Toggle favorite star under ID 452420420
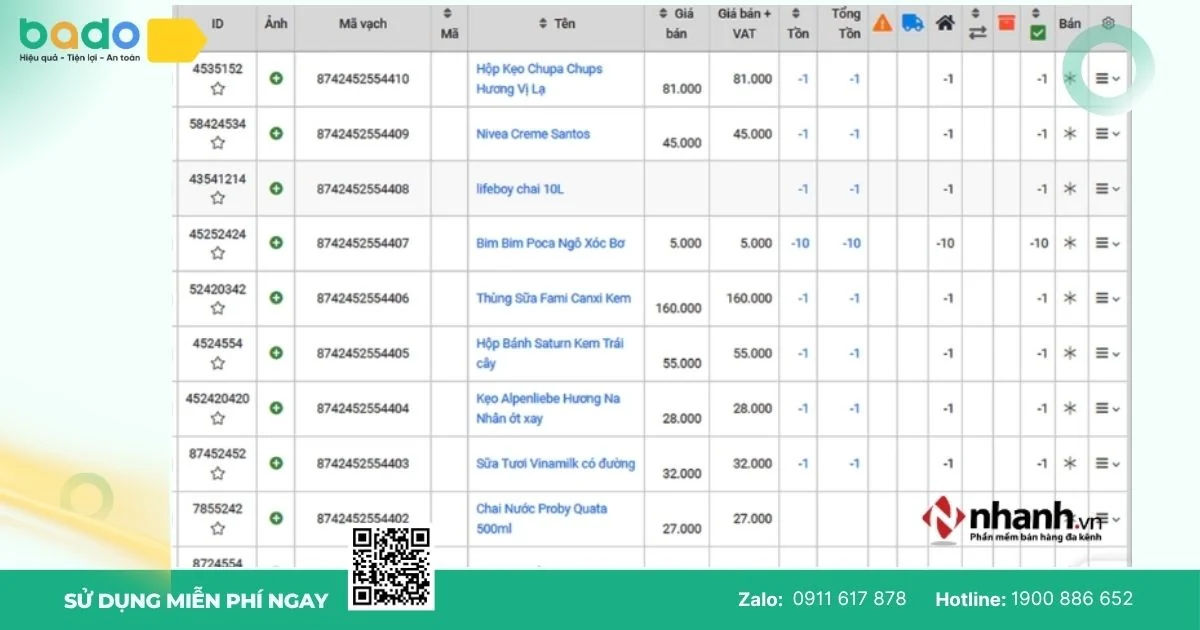Screen dimensions: 1200x630 pyautogui.click(x=217, y=419)
